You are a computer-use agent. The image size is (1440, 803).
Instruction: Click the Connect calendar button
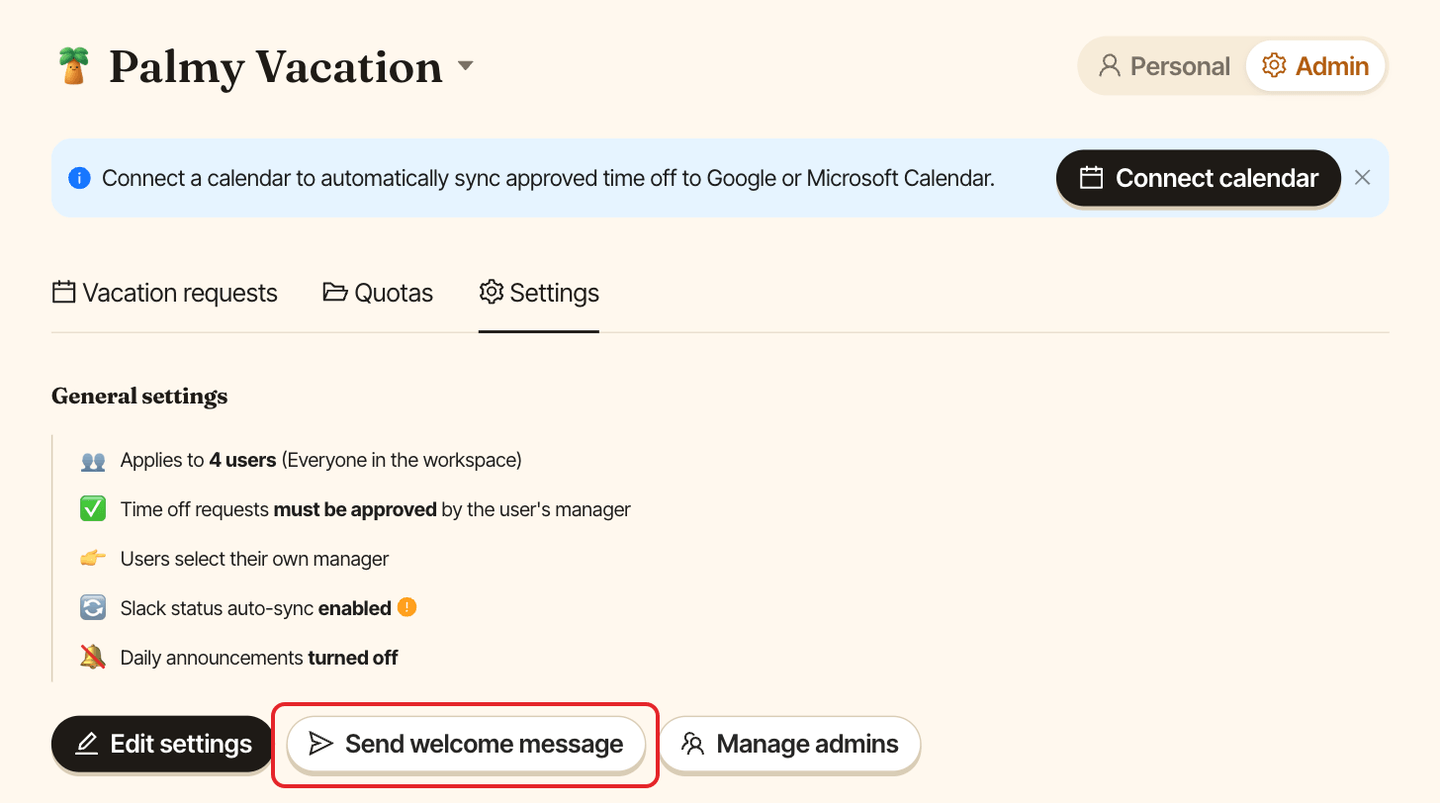pos(1198,178)
